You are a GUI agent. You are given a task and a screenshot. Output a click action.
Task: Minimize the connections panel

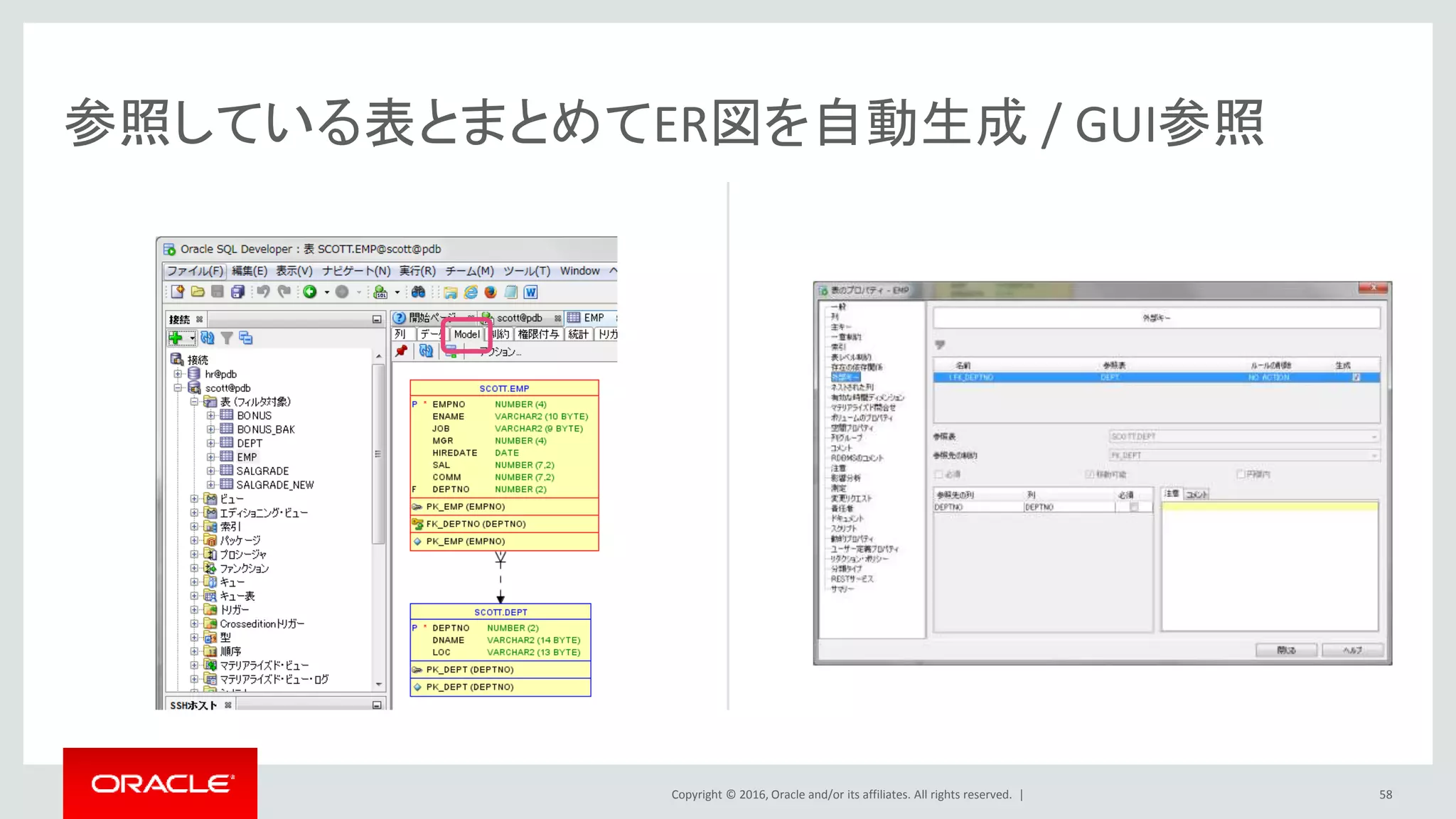[x=377, y=319]
